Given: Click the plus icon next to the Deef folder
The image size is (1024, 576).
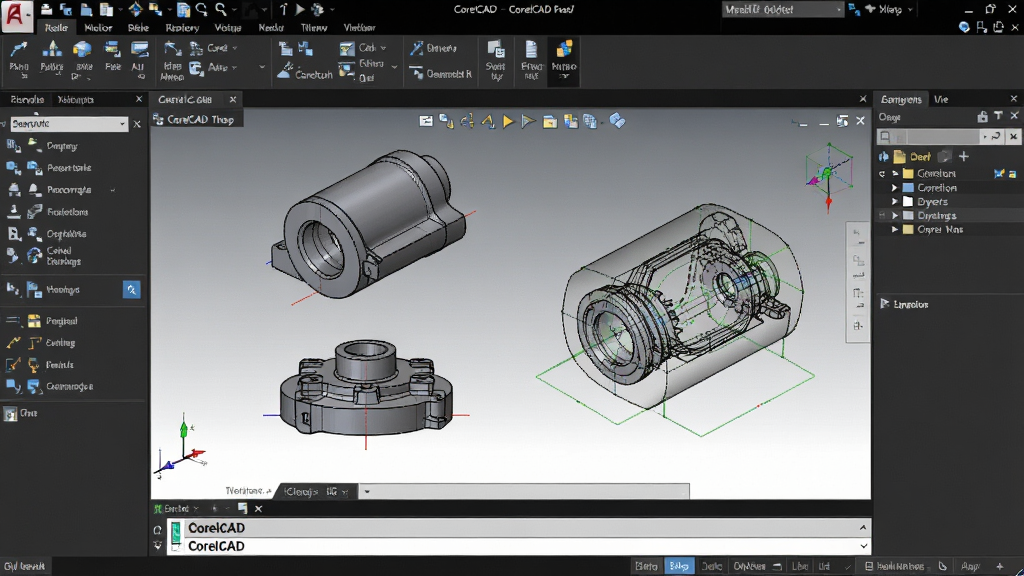Looking at the screenshot, I should (x=963, y=157).
